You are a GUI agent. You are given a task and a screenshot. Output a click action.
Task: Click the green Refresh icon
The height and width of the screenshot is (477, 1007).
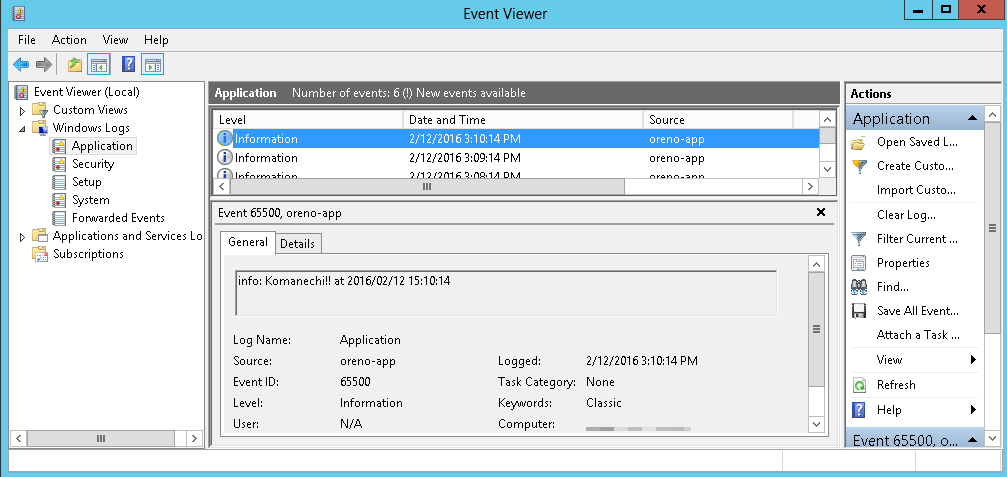click(x=859, y=385)
